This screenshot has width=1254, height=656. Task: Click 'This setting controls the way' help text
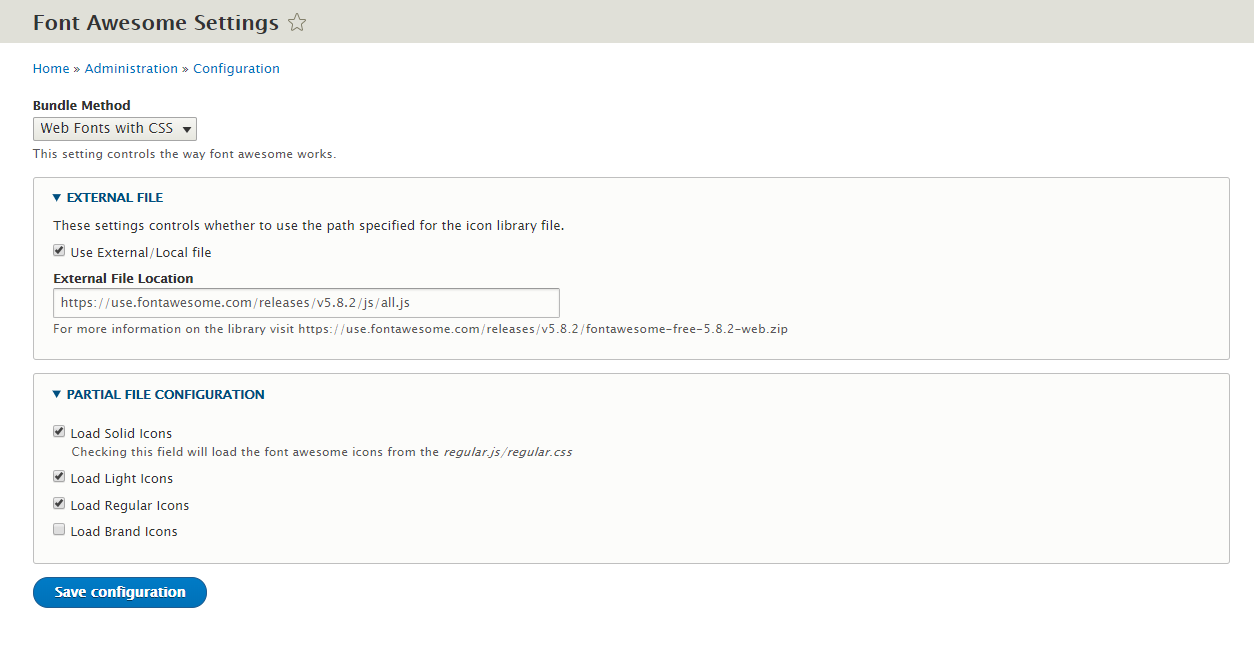(184, 154)
